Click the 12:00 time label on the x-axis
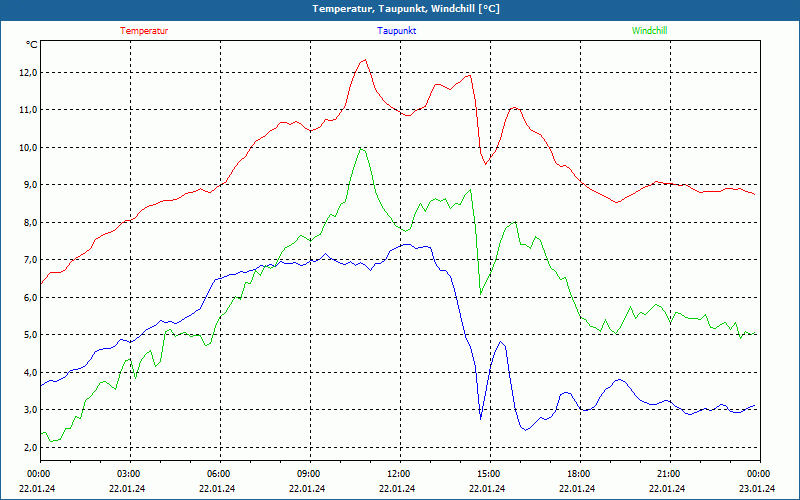Screen dimensions: 800x500 click(x=399, y=474)
